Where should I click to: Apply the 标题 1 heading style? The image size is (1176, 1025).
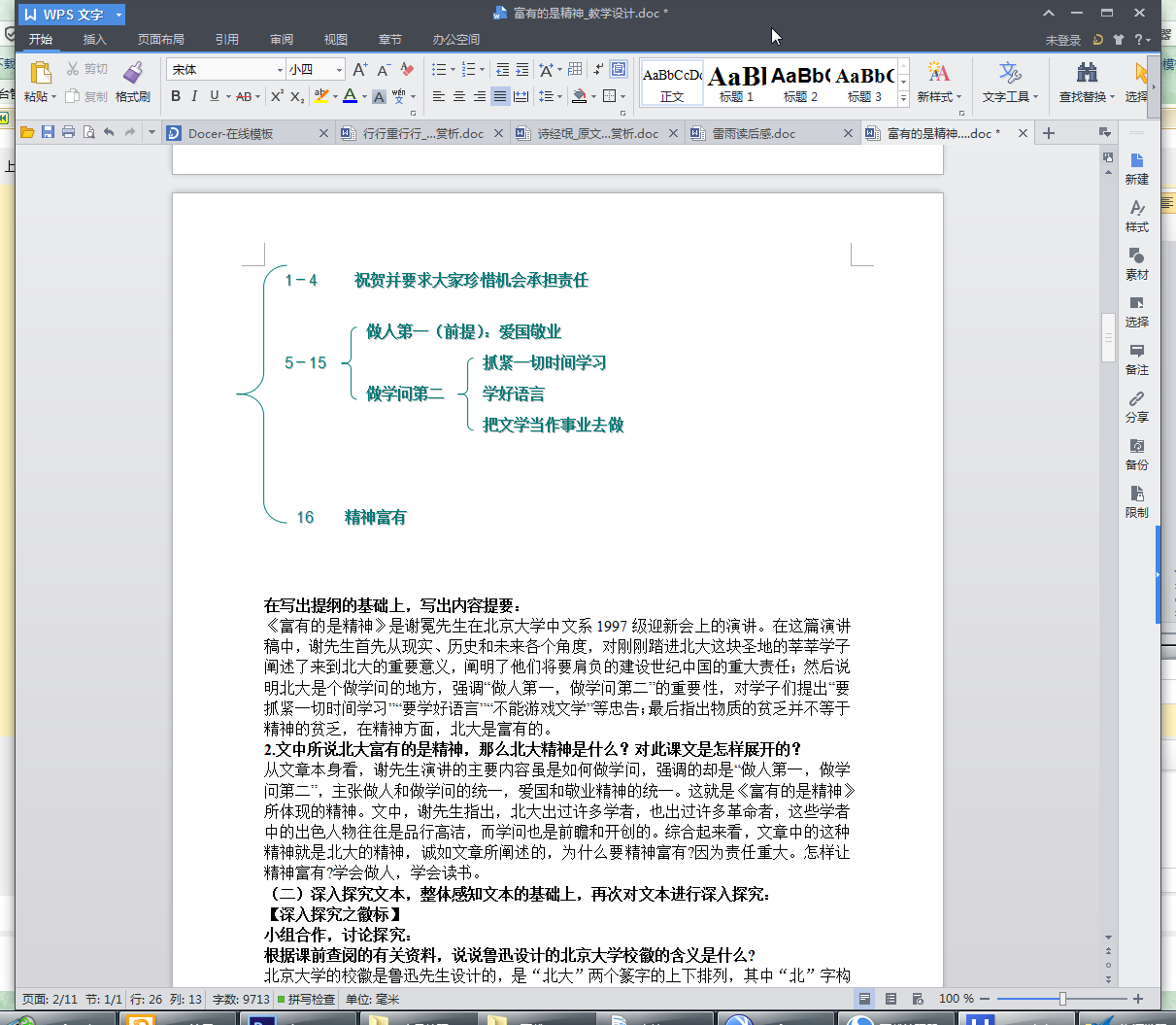[737, 83]
